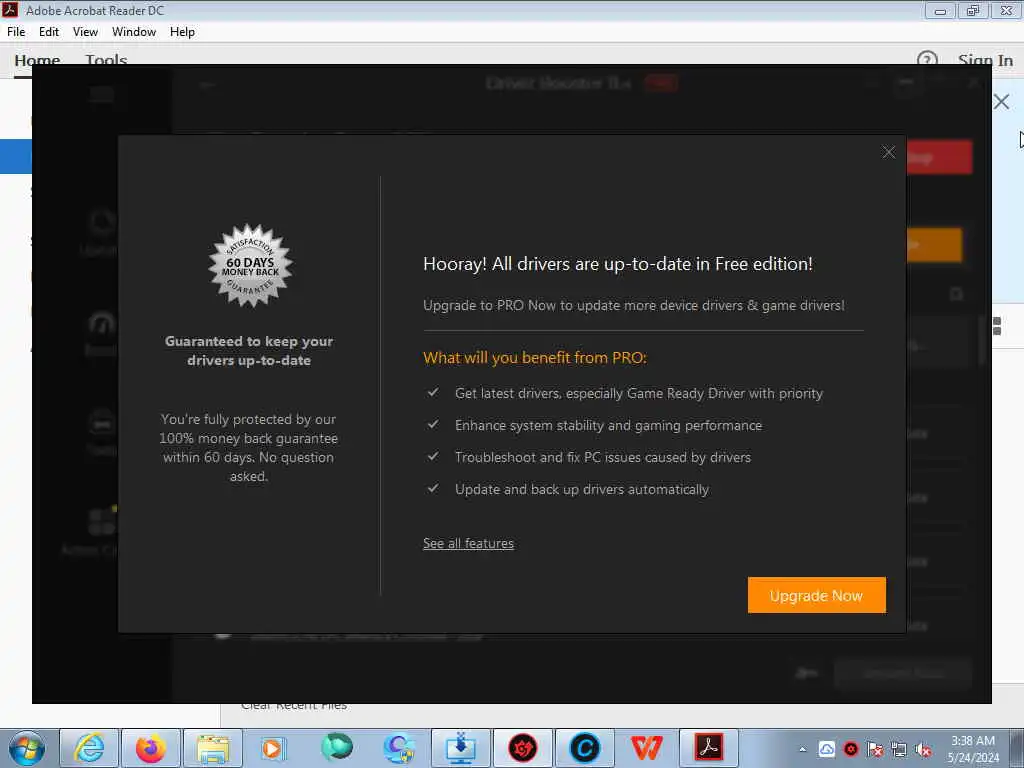Click the Adobe Acrobat title bar logo
This screenshot has width=1024, height=768.
coord(10,10)
